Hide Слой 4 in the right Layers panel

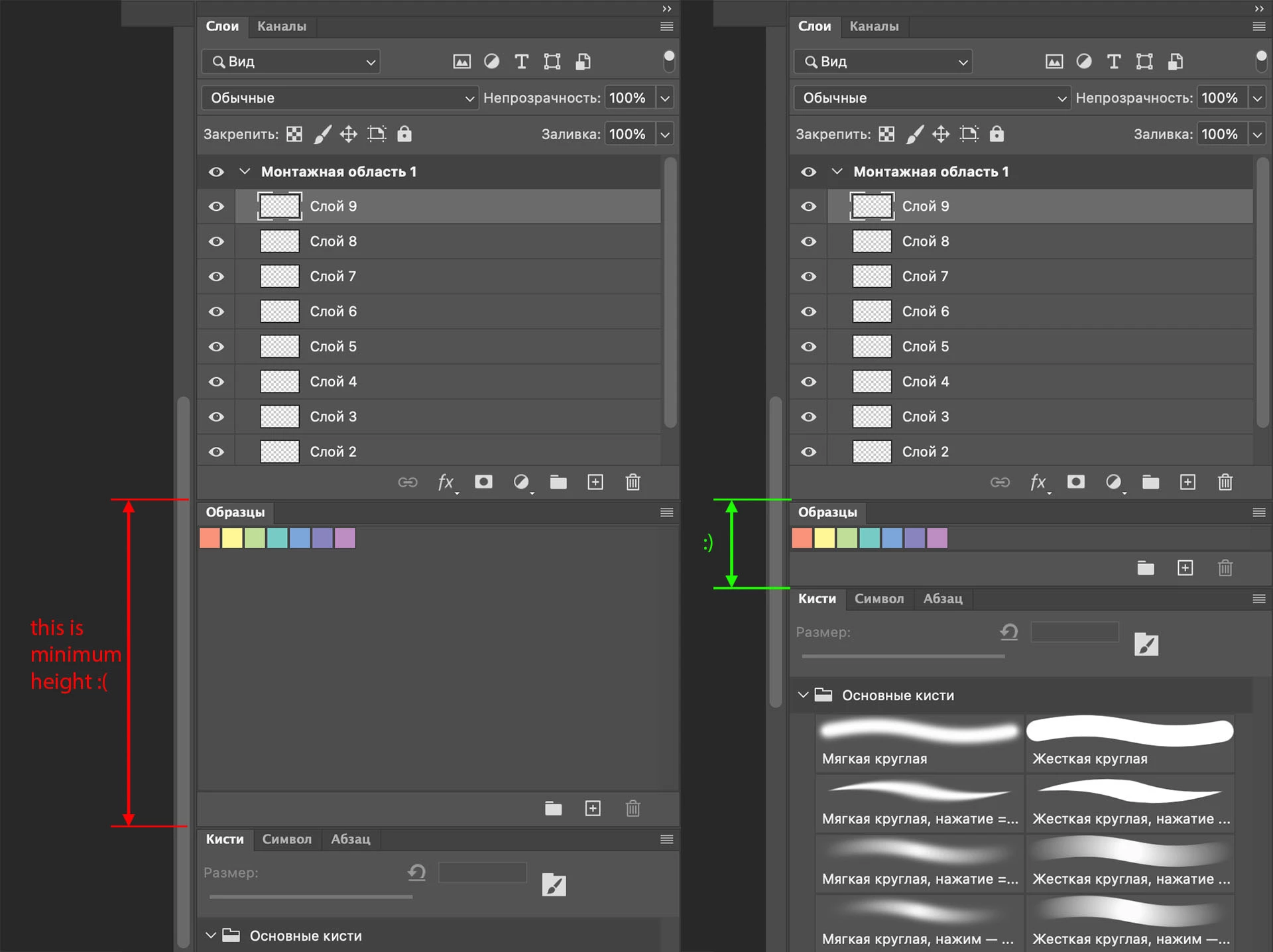[x=808, y=382]
